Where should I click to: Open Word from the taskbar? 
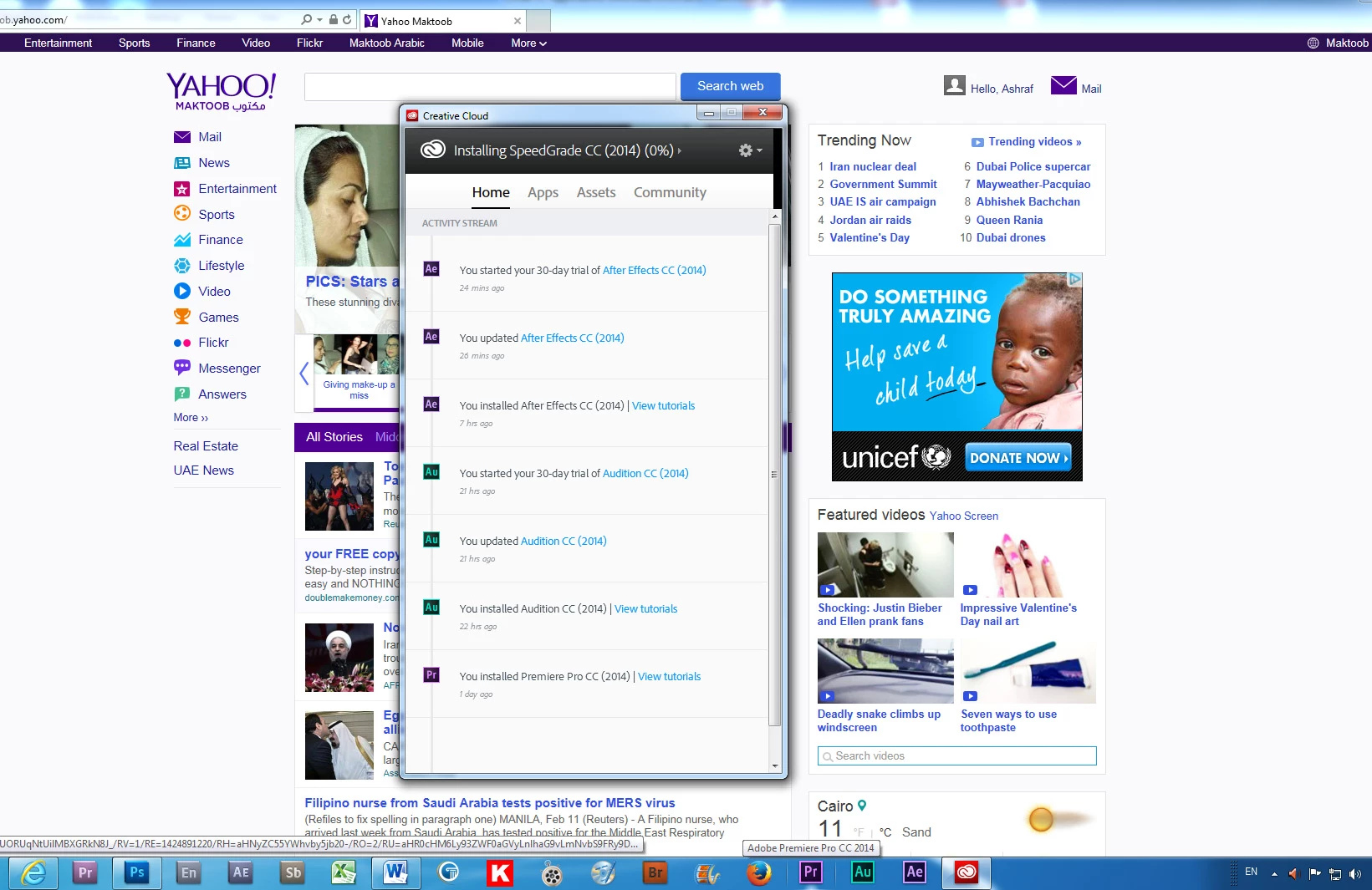[x=396, y=873]
